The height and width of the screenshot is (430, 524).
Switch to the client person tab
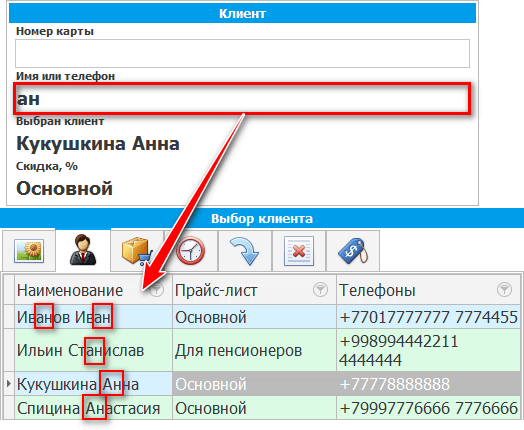[x=83, y=250]
